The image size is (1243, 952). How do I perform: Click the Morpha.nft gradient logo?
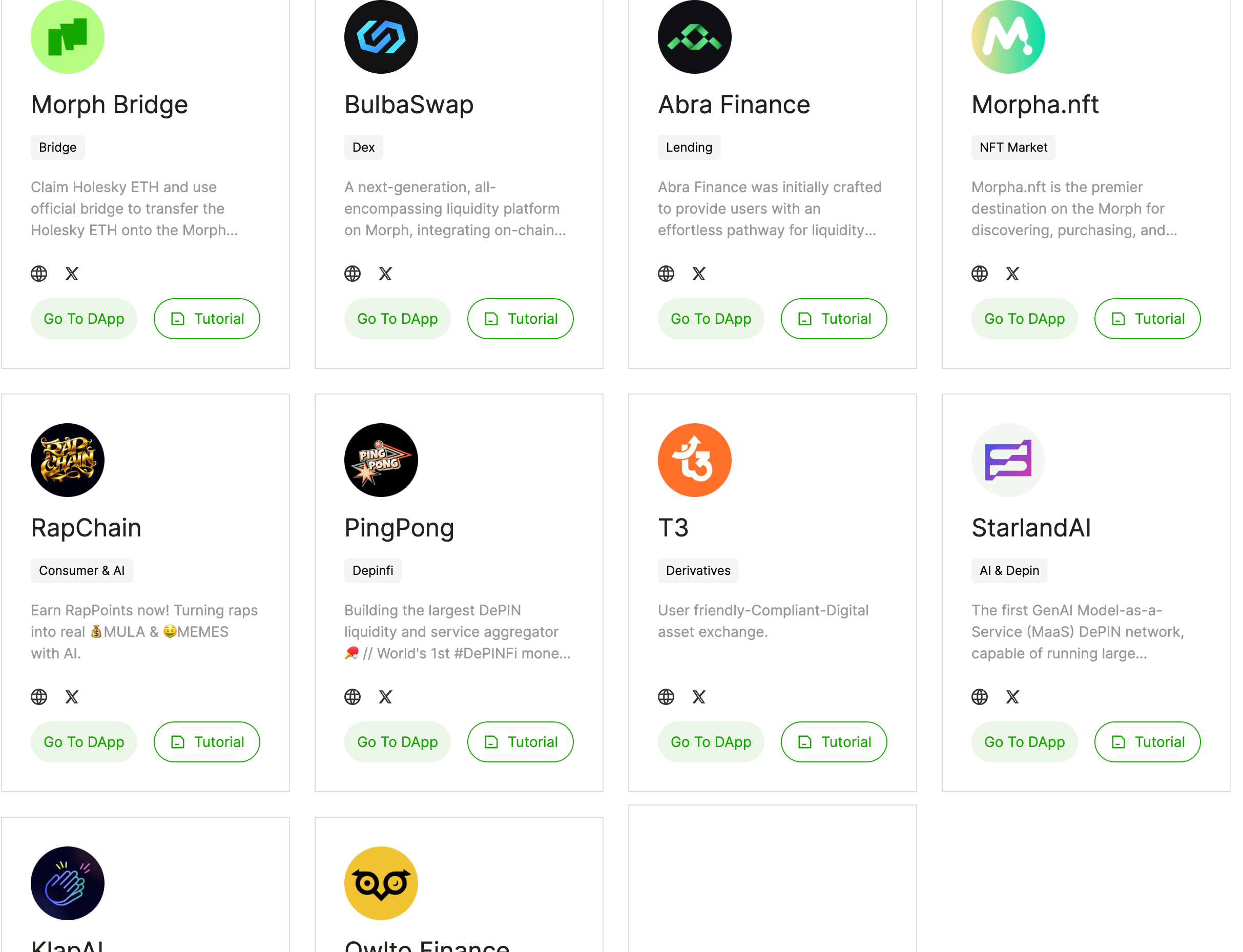(1008, 36)
